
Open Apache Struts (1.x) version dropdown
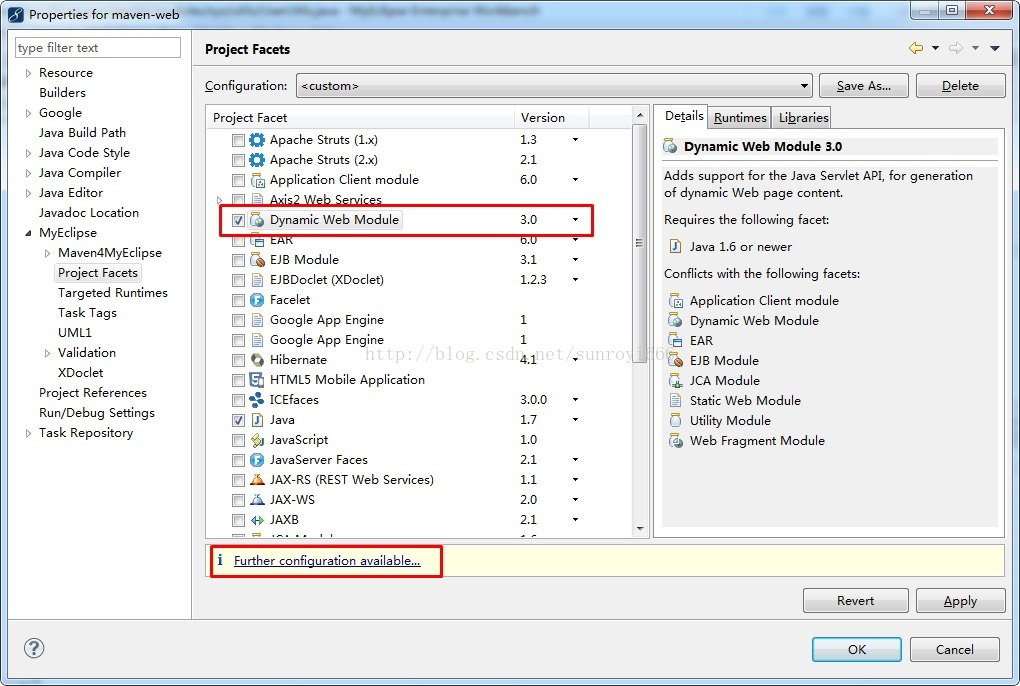click(x=575, y=140)
